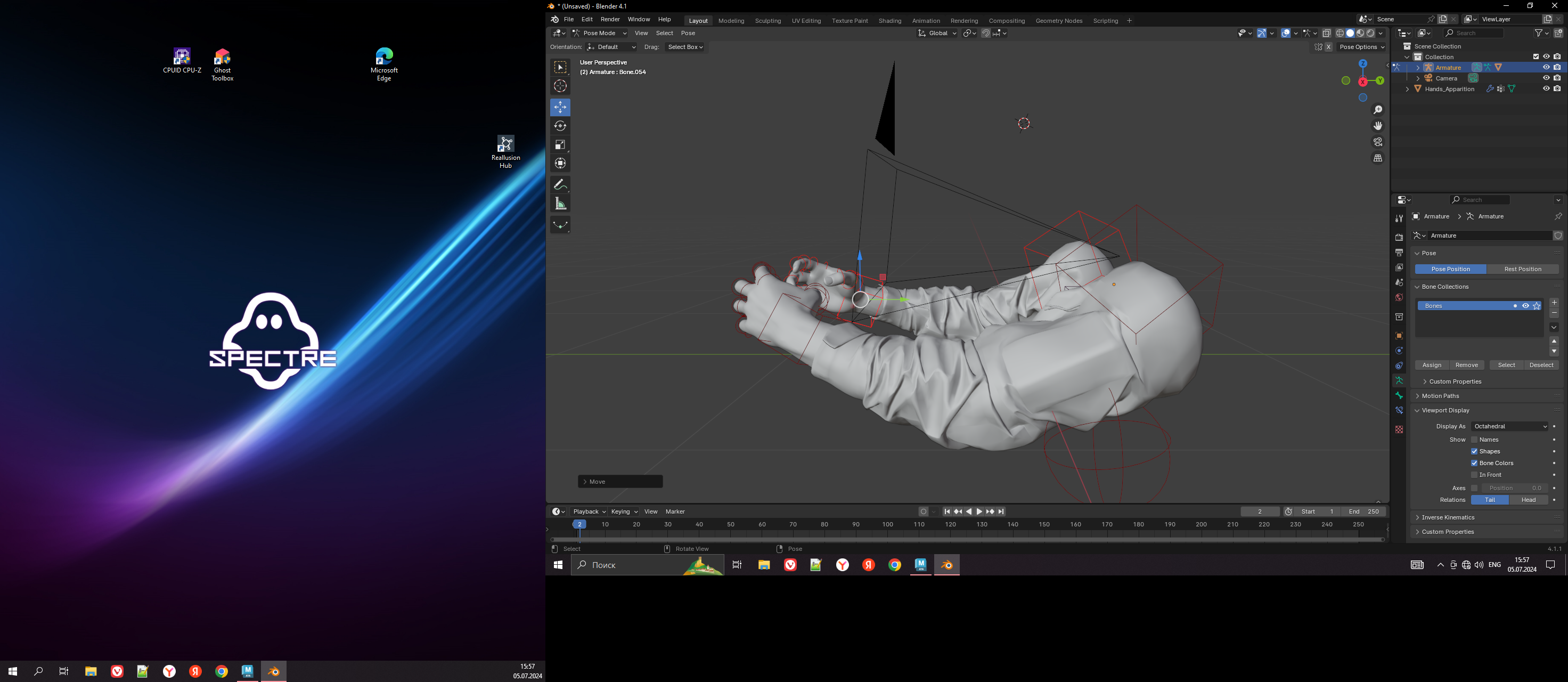Toggle the Bones collection eye icon
1568x682 pixels.
[x=1525, y=306]
